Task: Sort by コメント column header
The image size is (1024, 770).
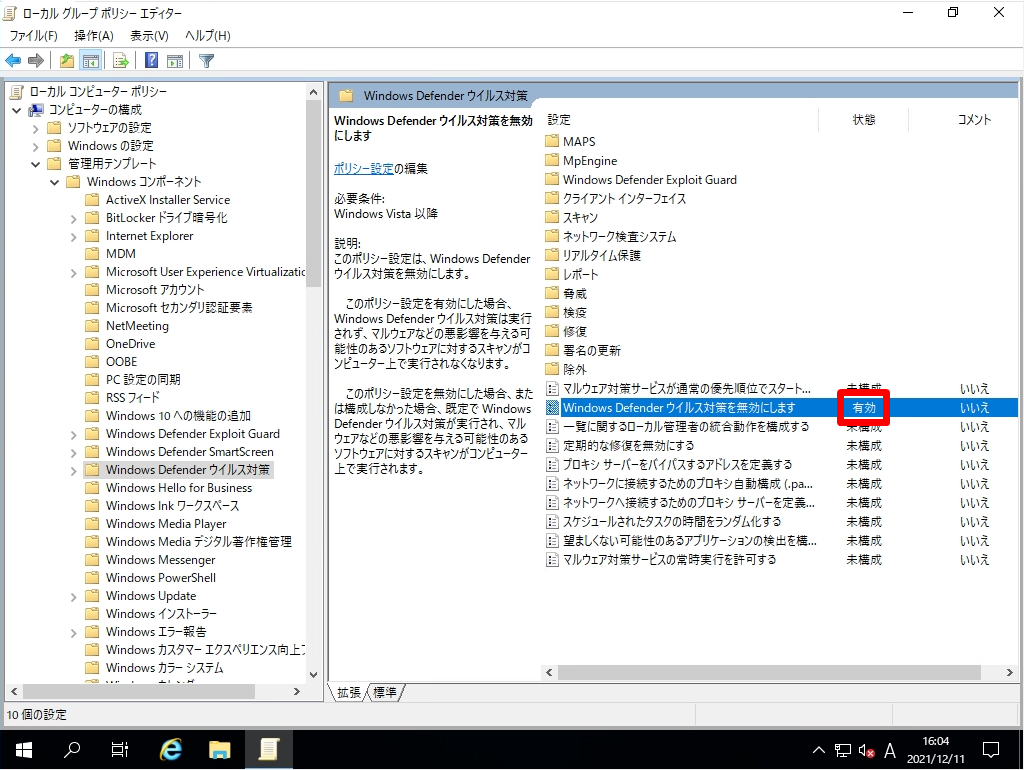Action: pos(963,120)
